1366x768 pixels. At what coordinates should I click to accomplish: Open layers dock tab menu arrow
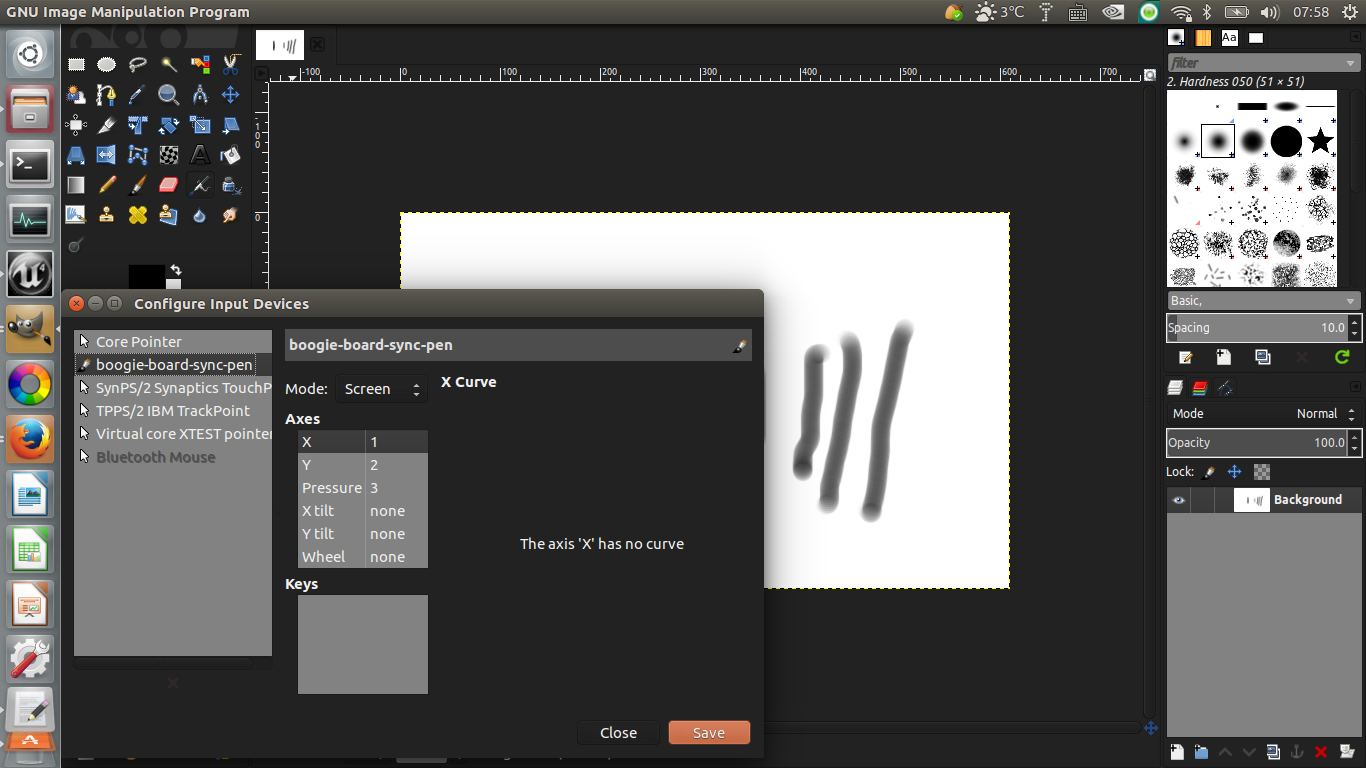(x=1353, y=387)
